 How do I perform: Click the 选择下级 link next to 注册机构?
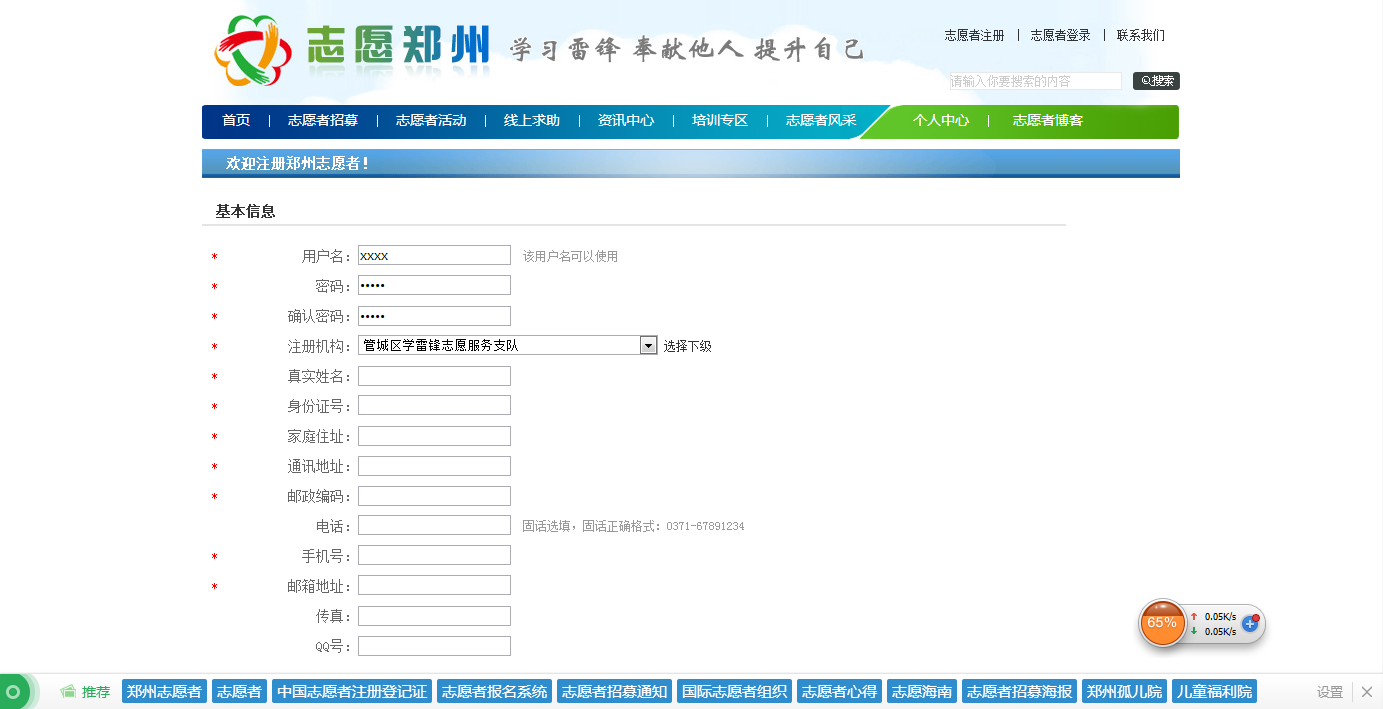[x=687, y=346]
